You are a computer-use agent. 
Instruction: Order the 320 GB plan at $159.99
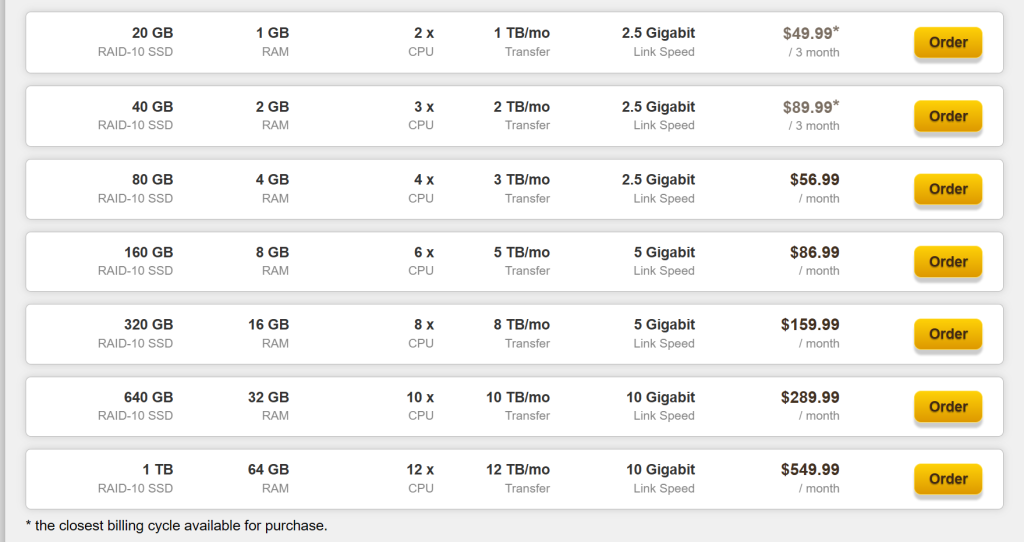(948, 334)
